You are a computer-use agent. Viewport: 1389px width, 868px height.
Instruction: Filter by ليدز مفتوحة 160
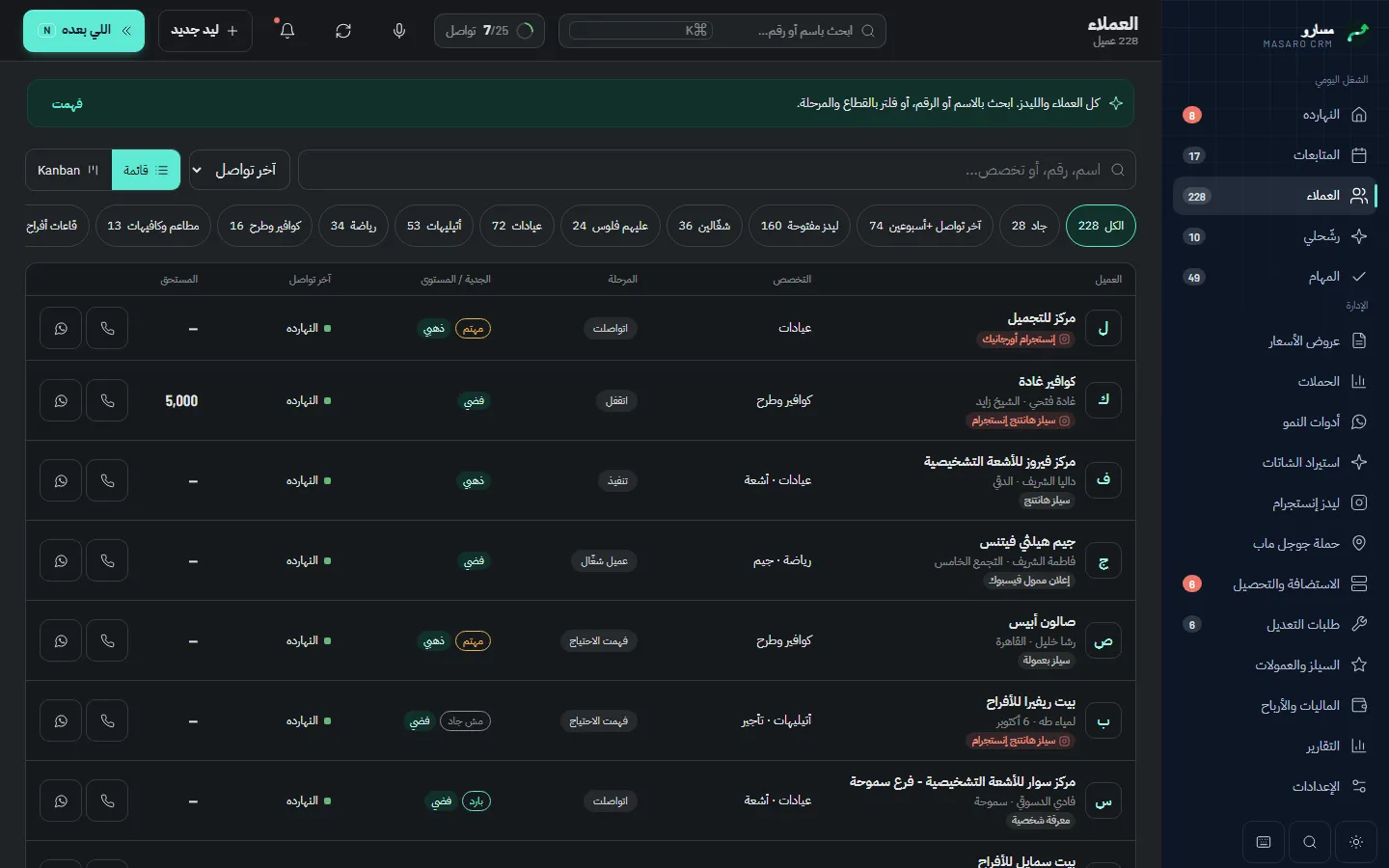800,226
